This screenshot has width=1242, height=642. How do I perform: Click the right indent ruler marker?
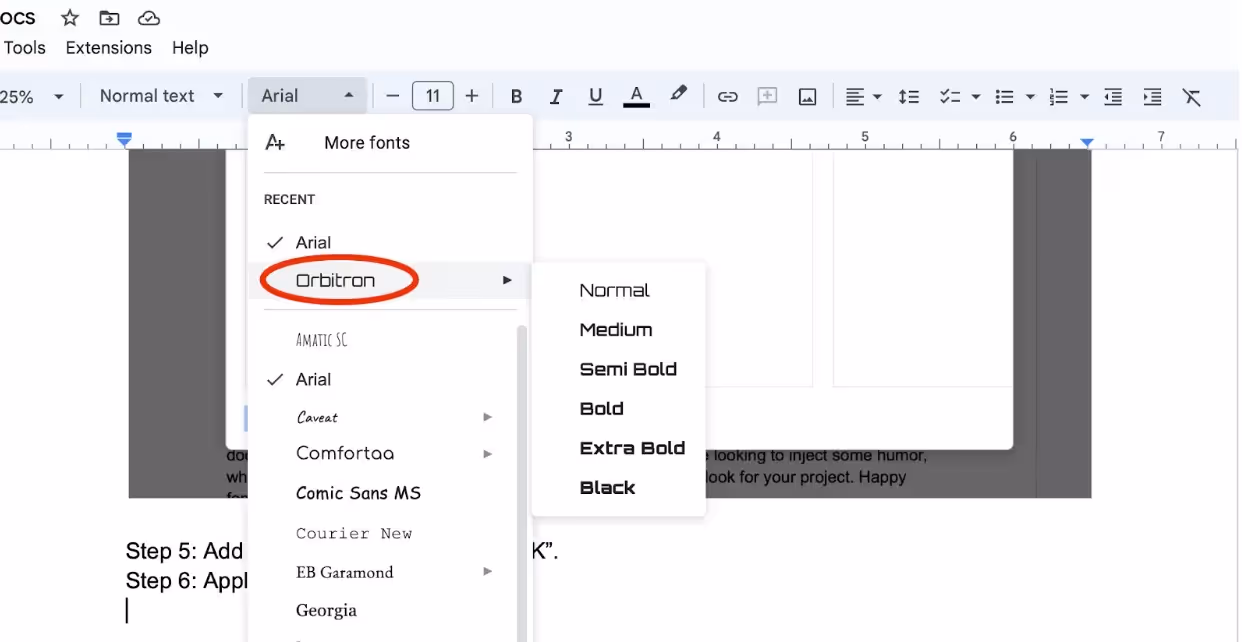[x=1087, y=143]
